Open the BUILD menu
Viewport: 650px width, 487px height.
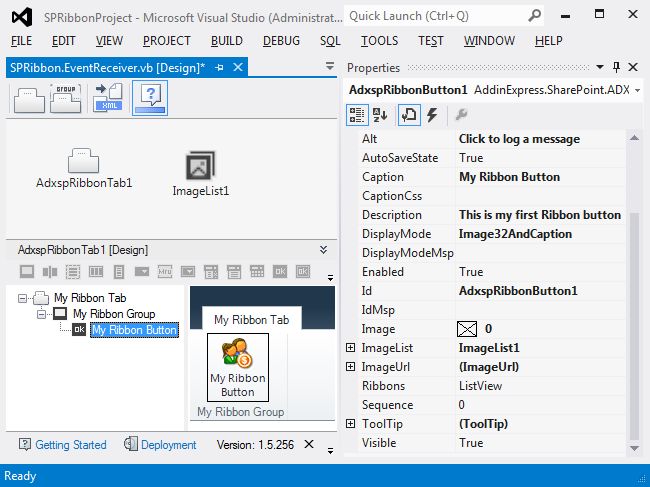(227, 41)
